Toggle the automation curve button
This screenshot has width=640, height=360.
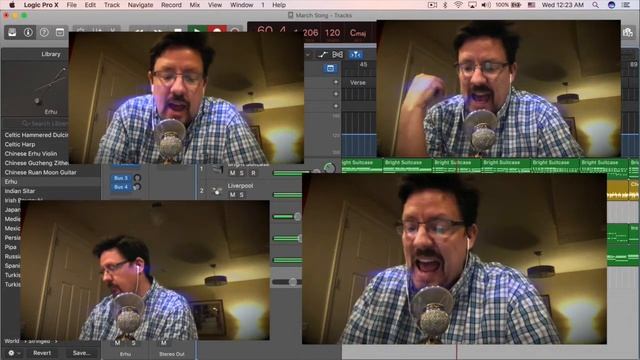point(322,54)
